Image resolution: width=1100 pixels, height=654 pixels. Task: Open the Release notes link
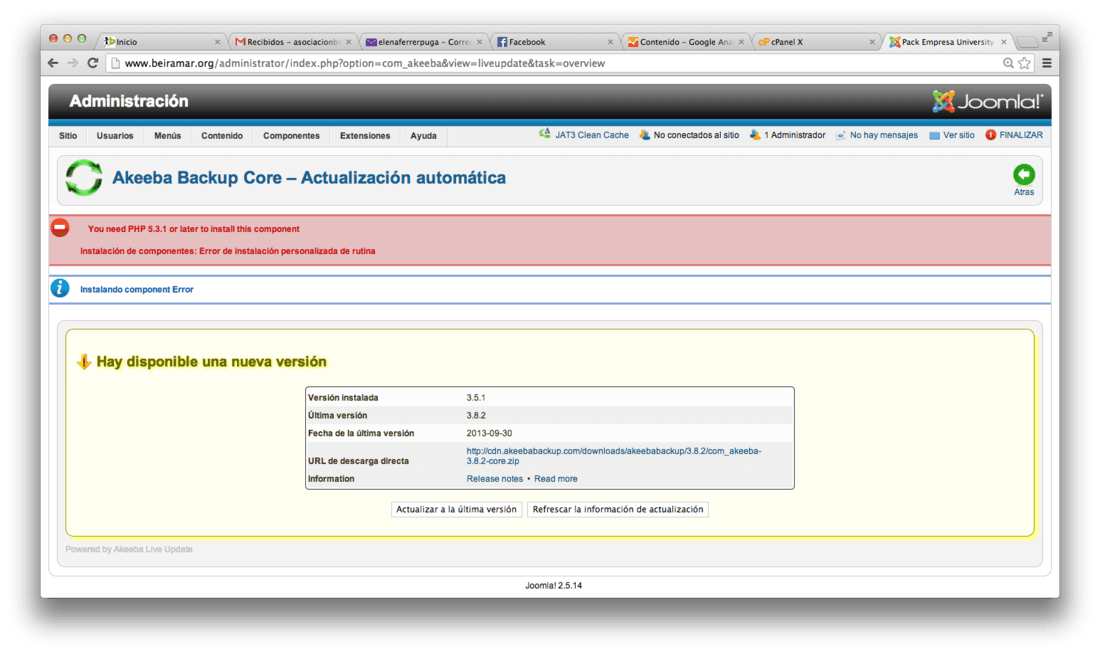pos(495,479)
